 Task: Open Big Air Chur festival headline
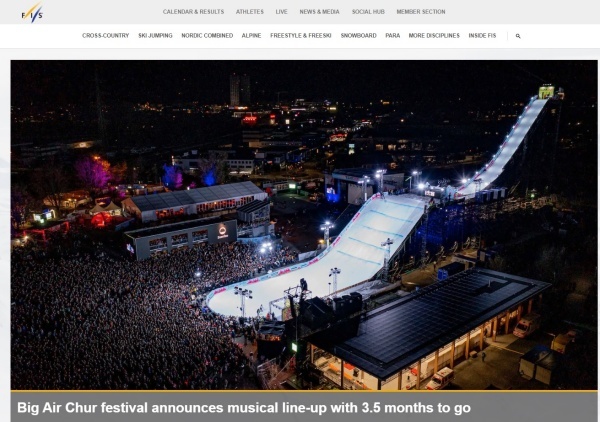click(244, 408)
